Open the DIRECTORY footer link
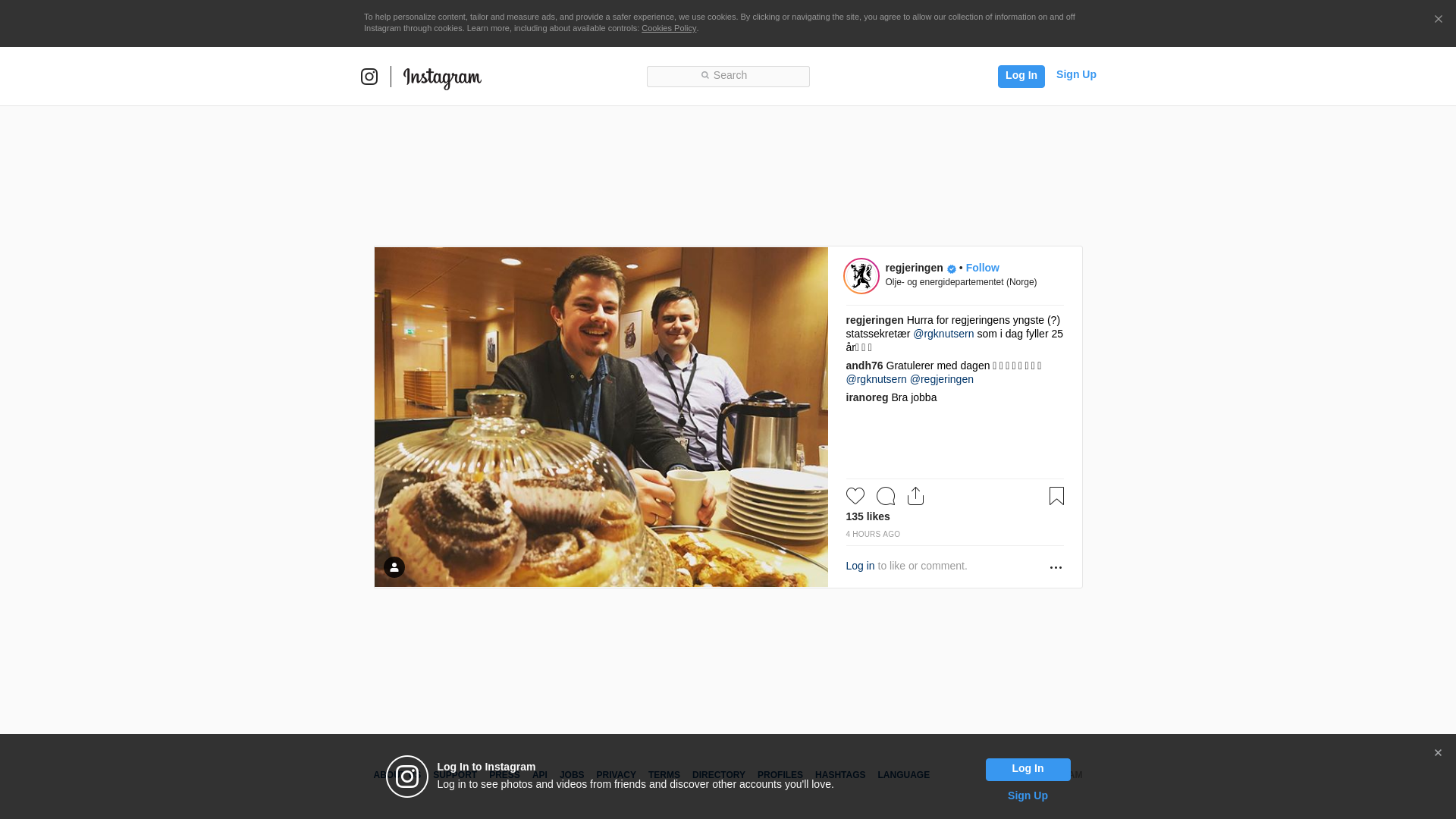Image resolution: width=1456 pixels, height=819 pixels. tap(718, 775)
